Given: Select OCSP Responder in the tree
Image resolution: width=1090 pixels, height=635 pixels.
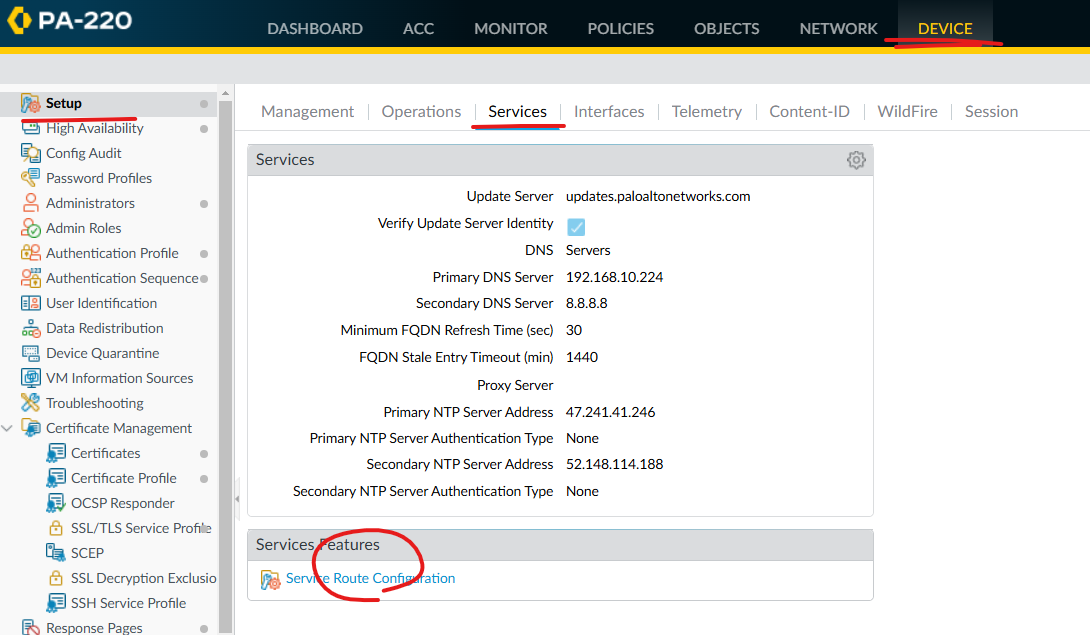Looking at the screenshot, I should 122,503.
